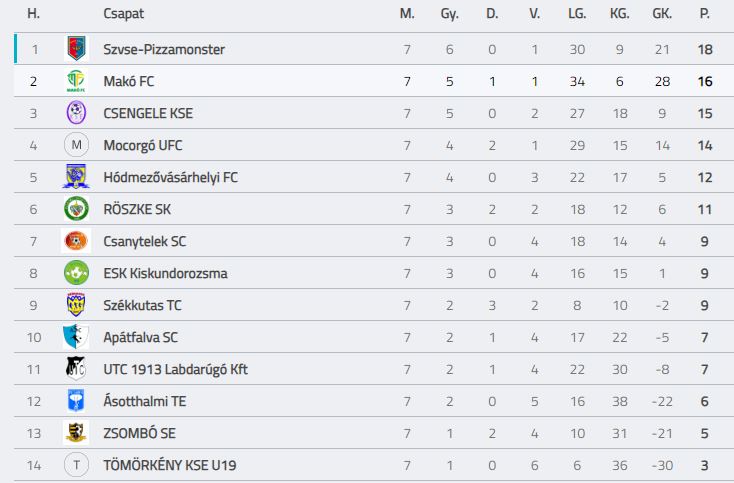Open the Ásotthalmi TE team link
Screen dimensions: 734x483
144,401
